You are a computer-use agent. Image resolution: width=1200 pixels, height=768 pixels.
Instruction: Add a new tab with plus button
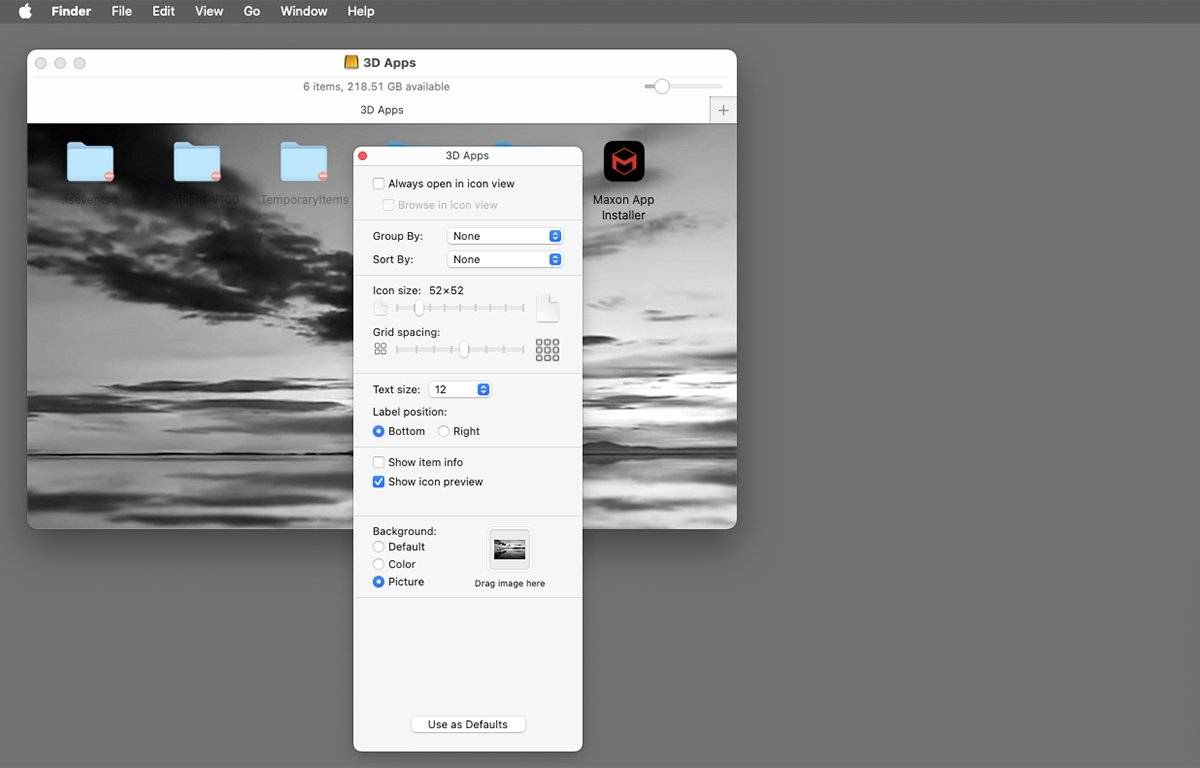pyautogui.click(x=723, y=110)
